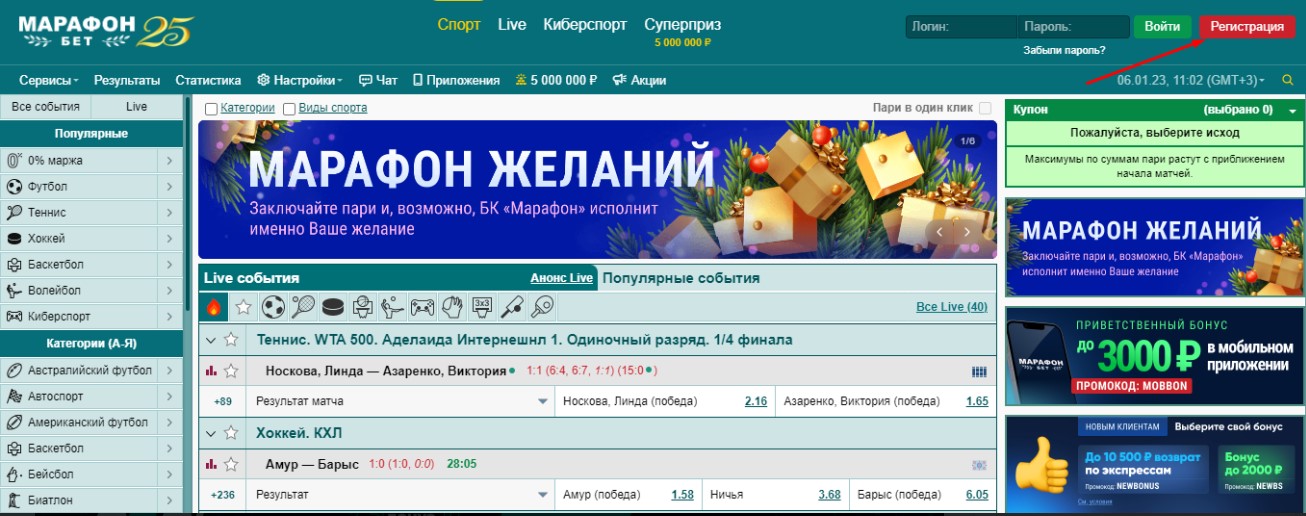Open broadcast icon on Амур — Барыс row
The image size is (1306, 516).
tap(979, 465)
